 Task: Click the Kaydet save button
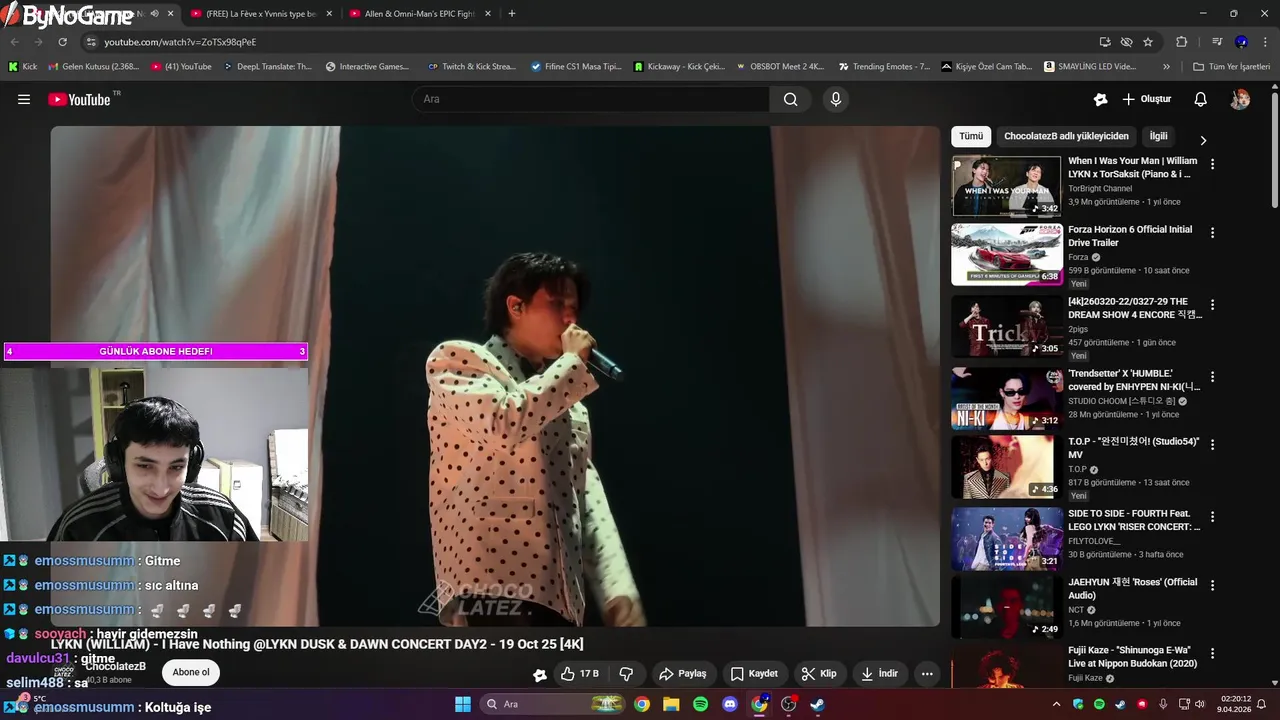(x=754, y=674)
